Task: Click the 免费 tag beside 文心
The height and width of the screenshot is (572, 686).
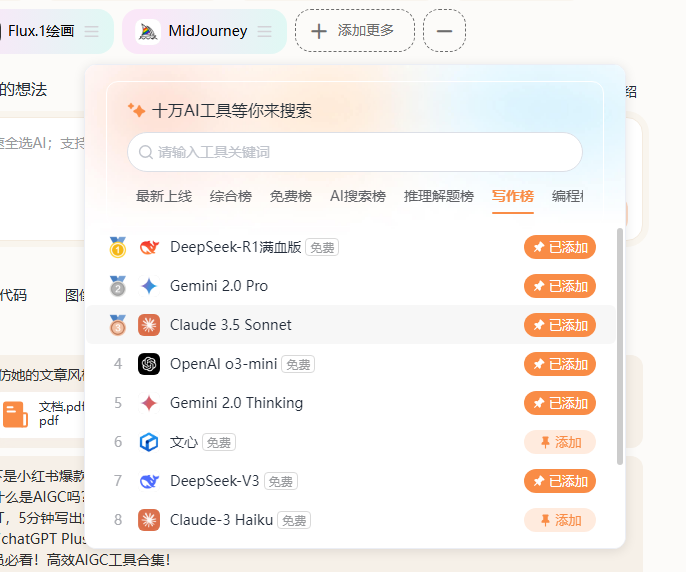Action: (x=219, y=442)
